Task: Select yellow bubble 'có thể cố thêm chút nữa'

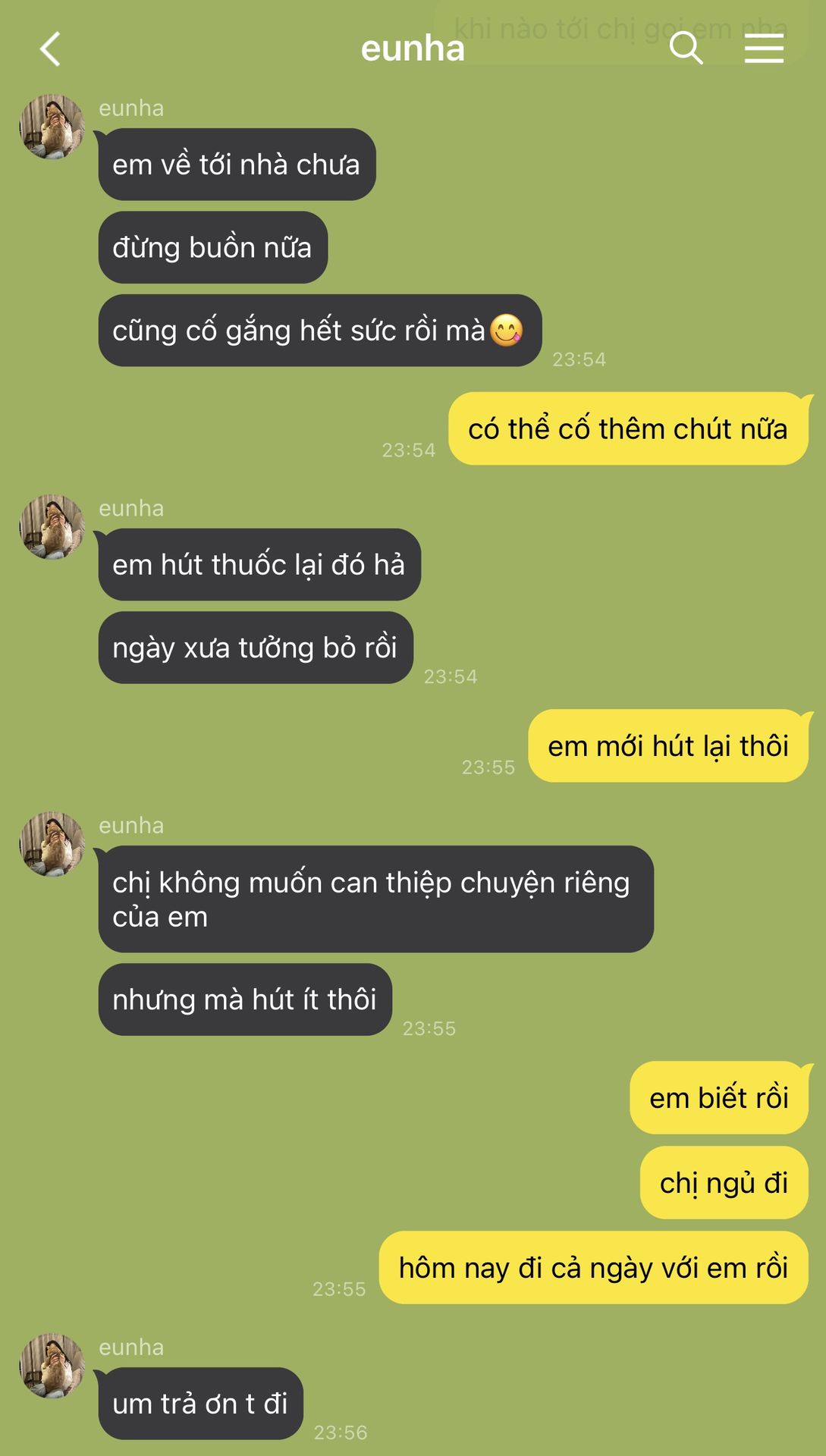Action: (x=628, y=428)
